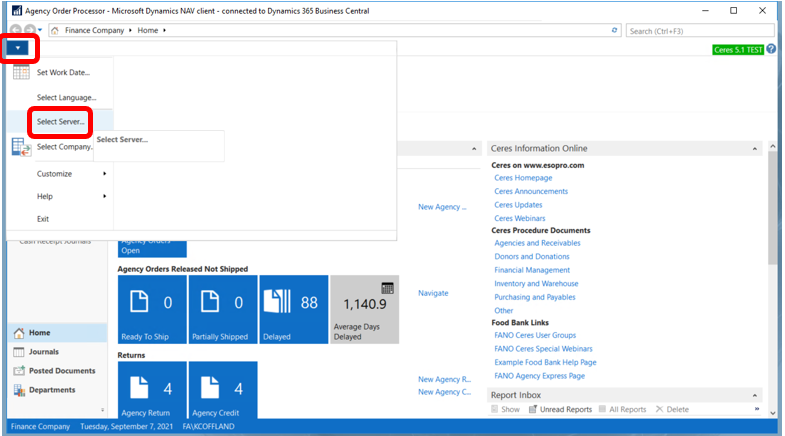Click the Home icon in navigation pane
The width and height of the screenshot is (785, 436).
tap(20, 333)
